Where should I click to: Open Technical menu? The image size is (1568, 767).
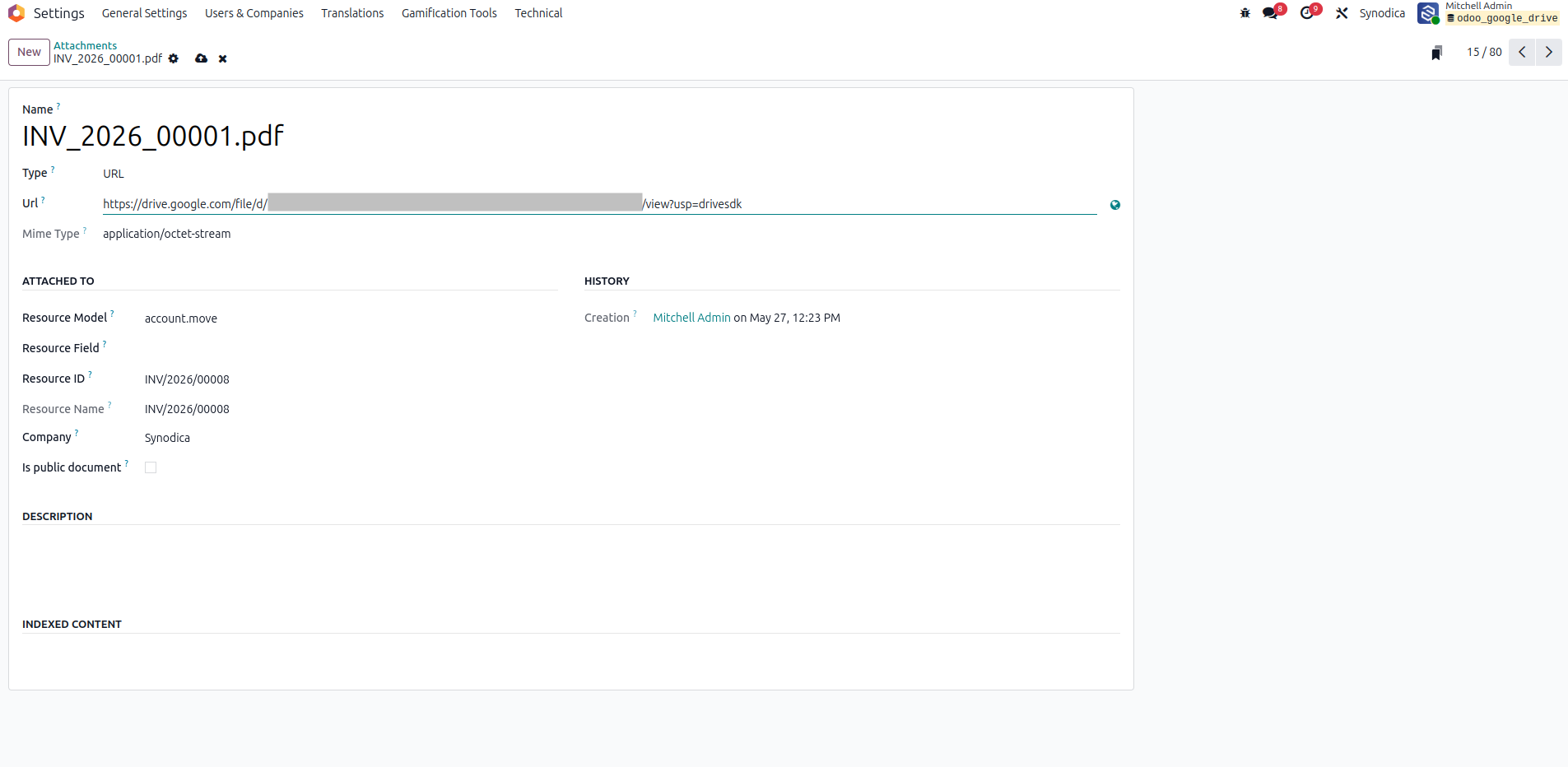click(538, 13)
